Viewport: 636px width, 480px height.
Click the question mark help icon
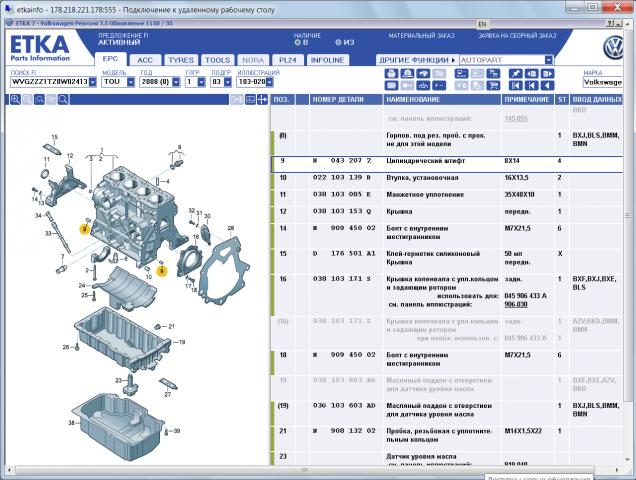[610, 24]
